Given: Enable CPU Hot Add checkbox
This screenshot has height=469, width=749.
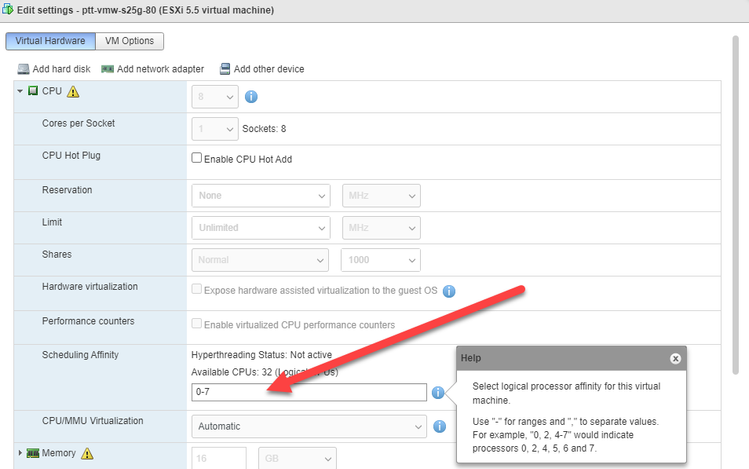Looking at the screenshot, I should [x=196, y=158].
